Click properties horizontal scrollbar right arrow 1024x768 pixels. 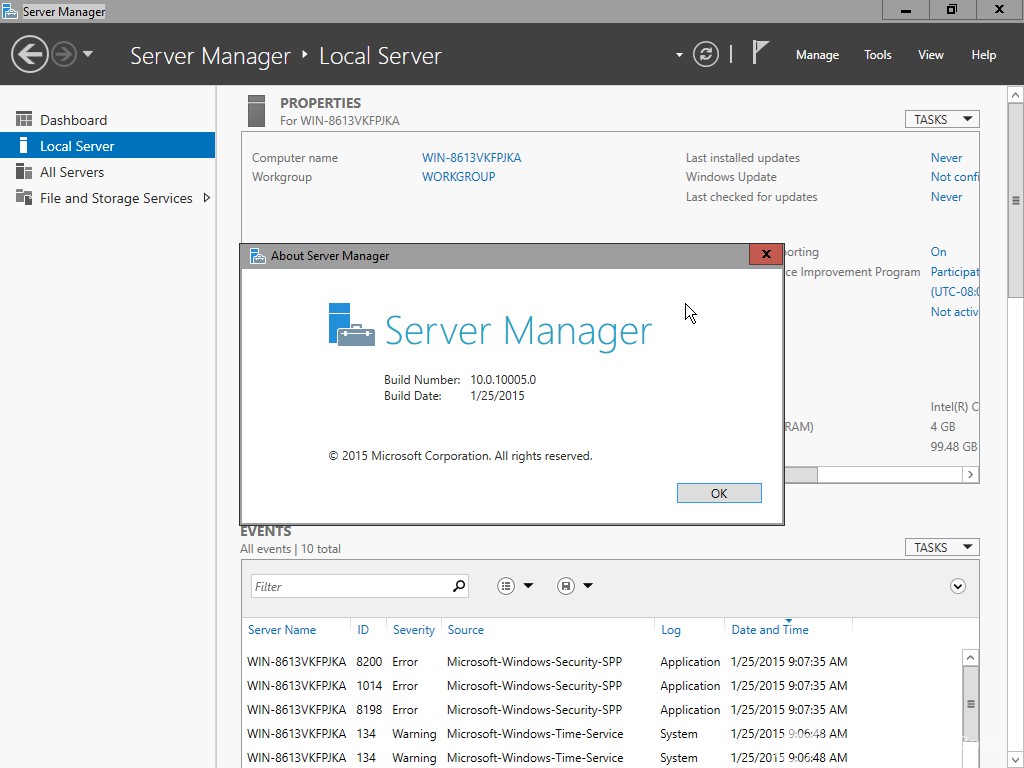coord(970,475)
